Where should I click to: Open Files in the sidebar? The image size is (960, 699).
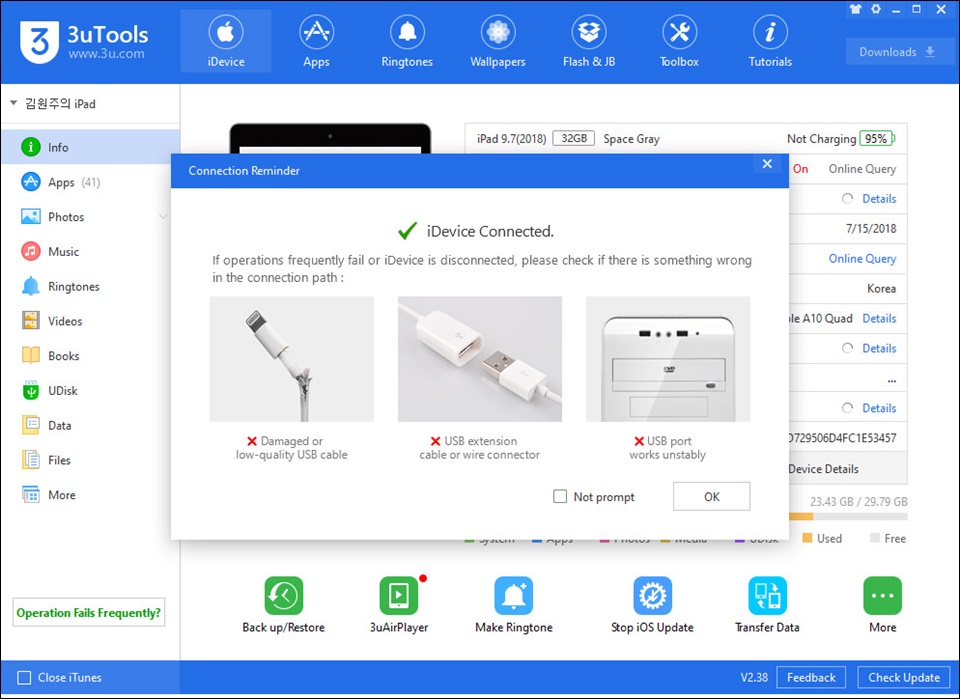91,460
